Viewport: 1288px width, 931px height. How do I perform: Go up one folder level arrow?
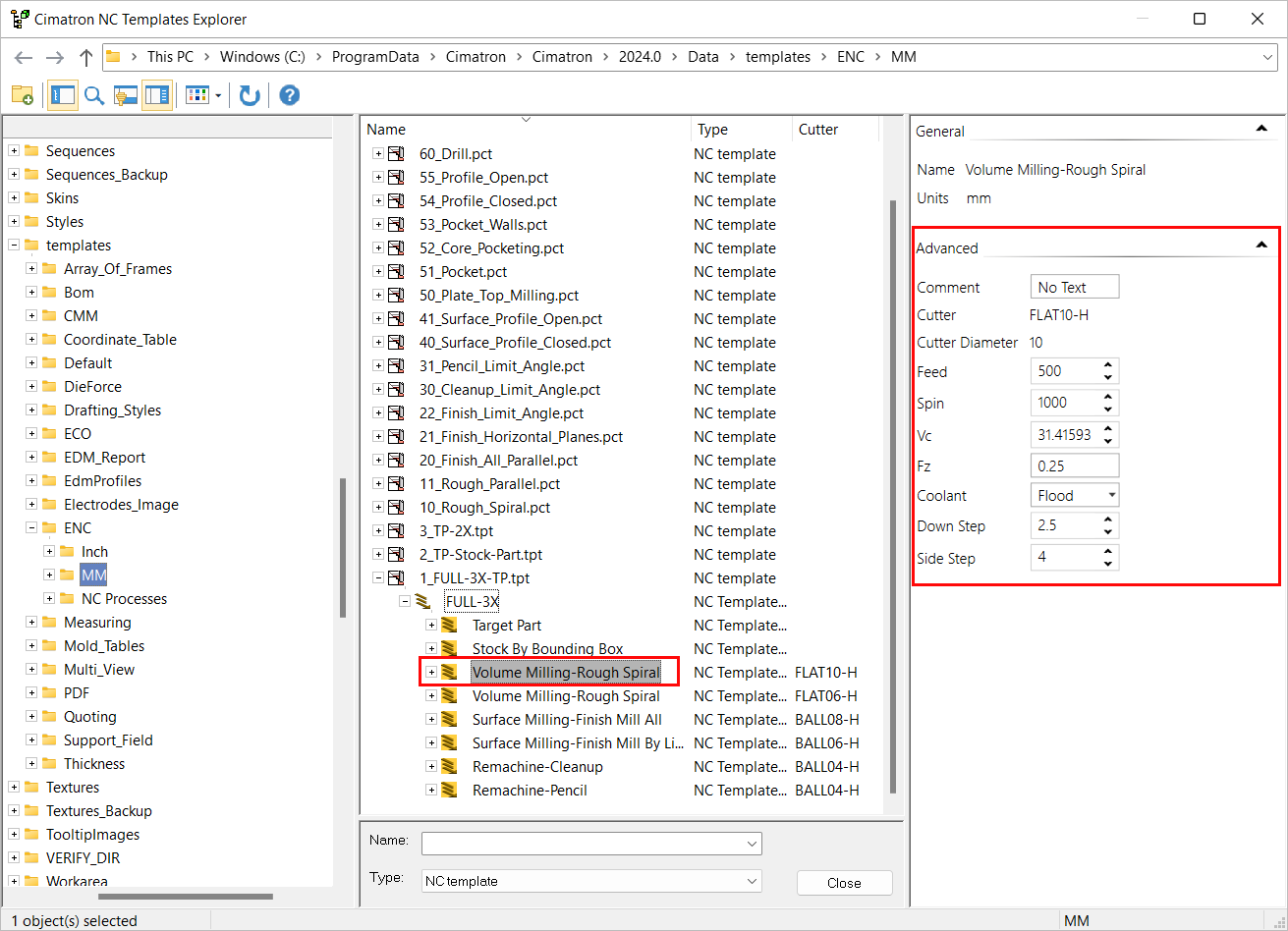(x=86, y=57)
